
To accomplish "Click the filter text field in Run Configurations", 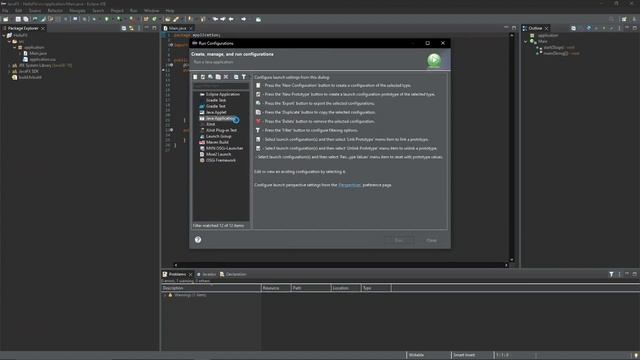I will pyautogui.click(x=221, y=86).
